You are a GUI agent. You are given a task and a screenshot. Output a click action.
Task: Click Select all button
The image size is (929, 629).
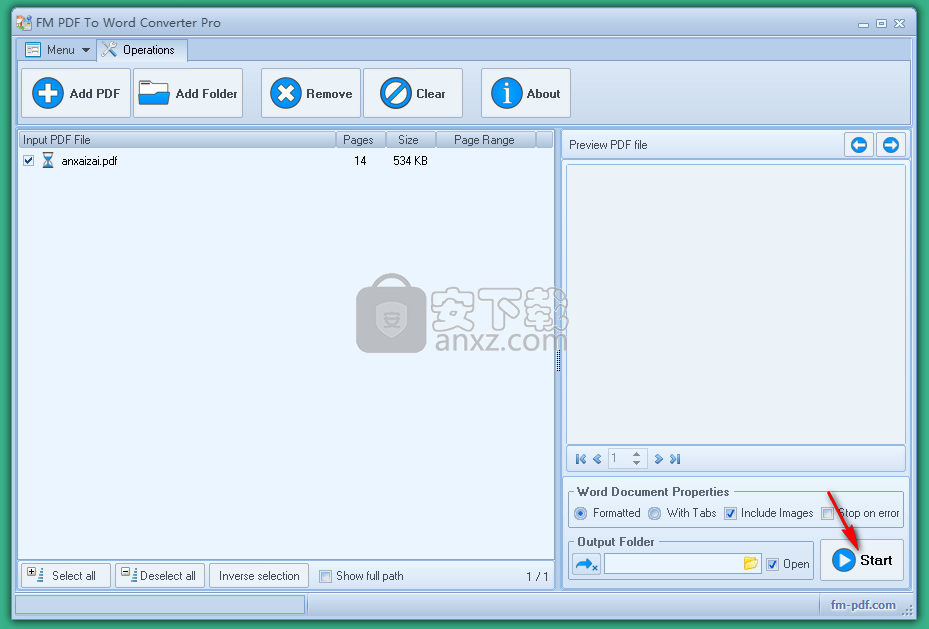pyautogui.click(x=66, y=576)
